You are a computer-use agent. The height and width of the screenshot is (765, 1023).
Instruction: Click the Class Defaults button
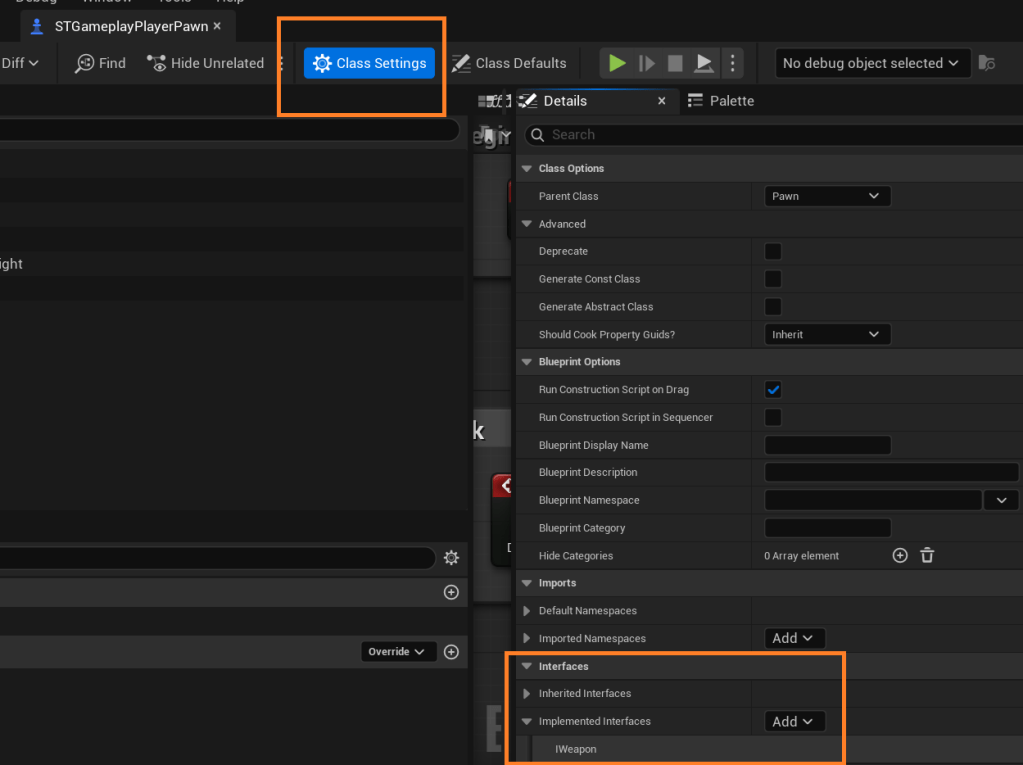click(x=509, y=63)
